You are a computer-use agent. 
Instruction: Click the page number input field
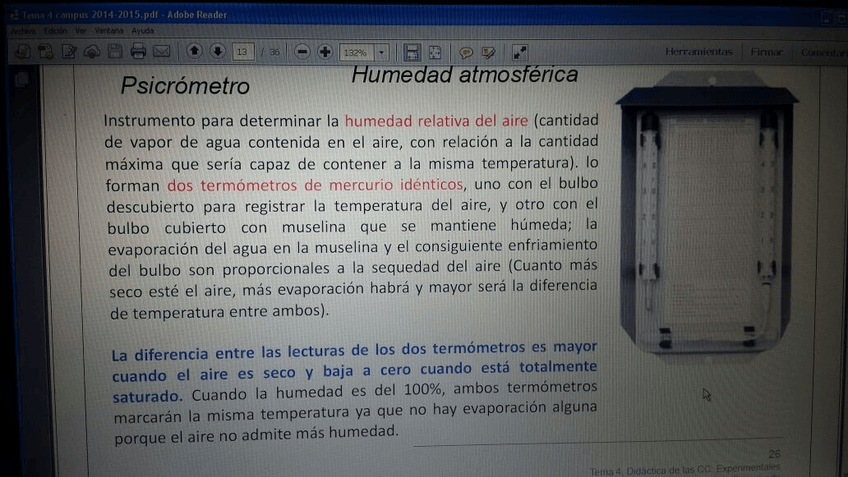pyautogui.click(x=243, y=52)
